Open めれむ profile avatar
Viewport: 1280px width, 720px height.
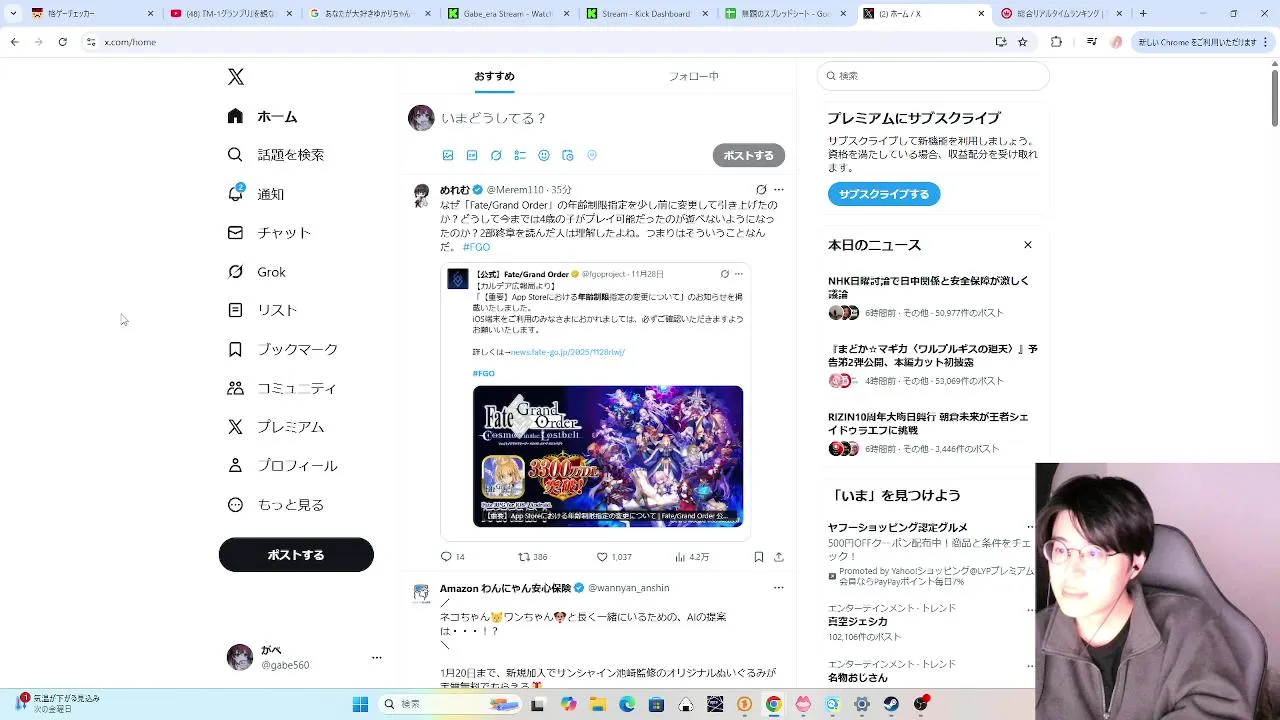click(x=421, y=195)
